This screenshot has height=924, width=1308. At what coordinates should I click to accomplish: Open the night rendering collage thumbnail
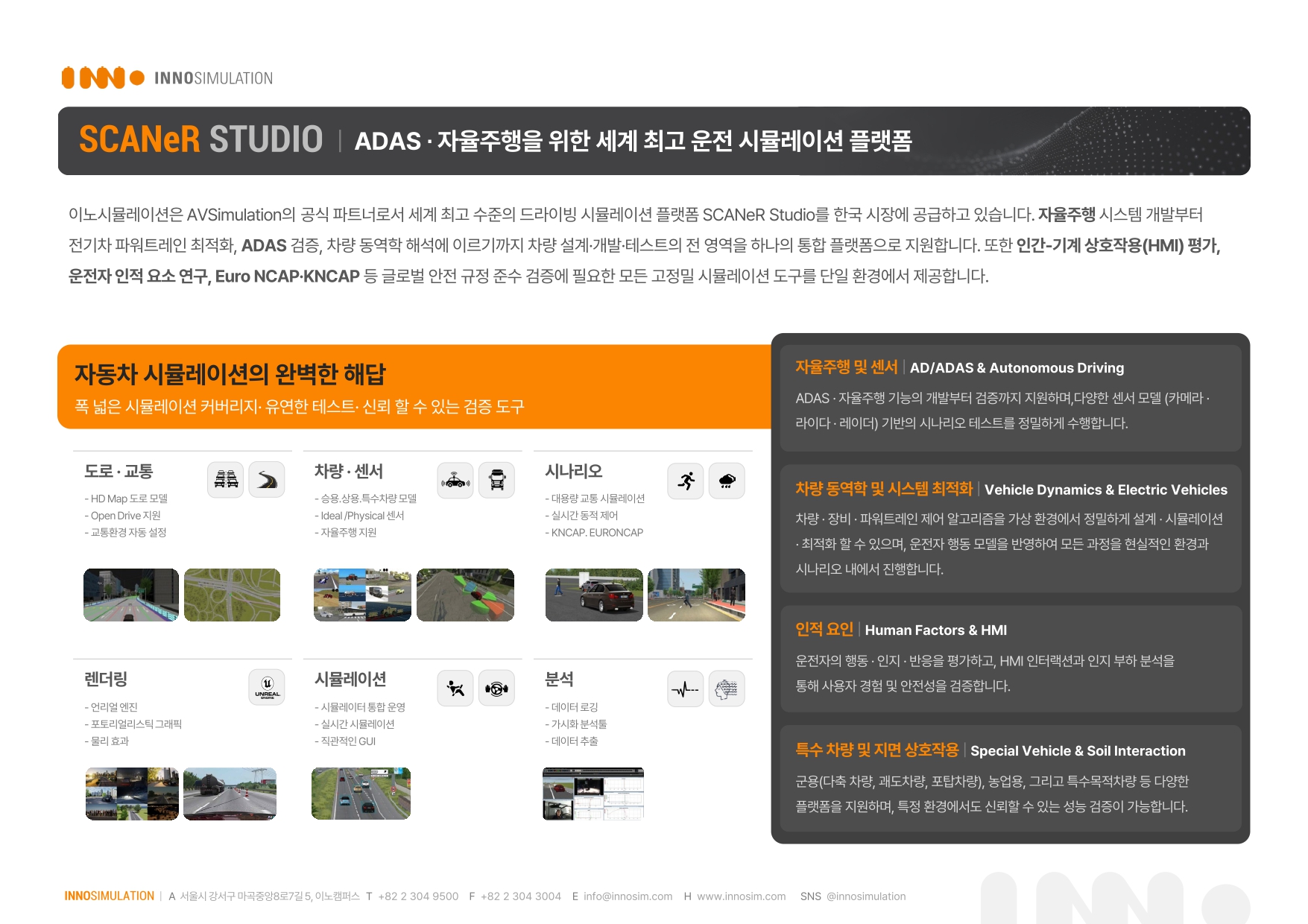[132, 794]
